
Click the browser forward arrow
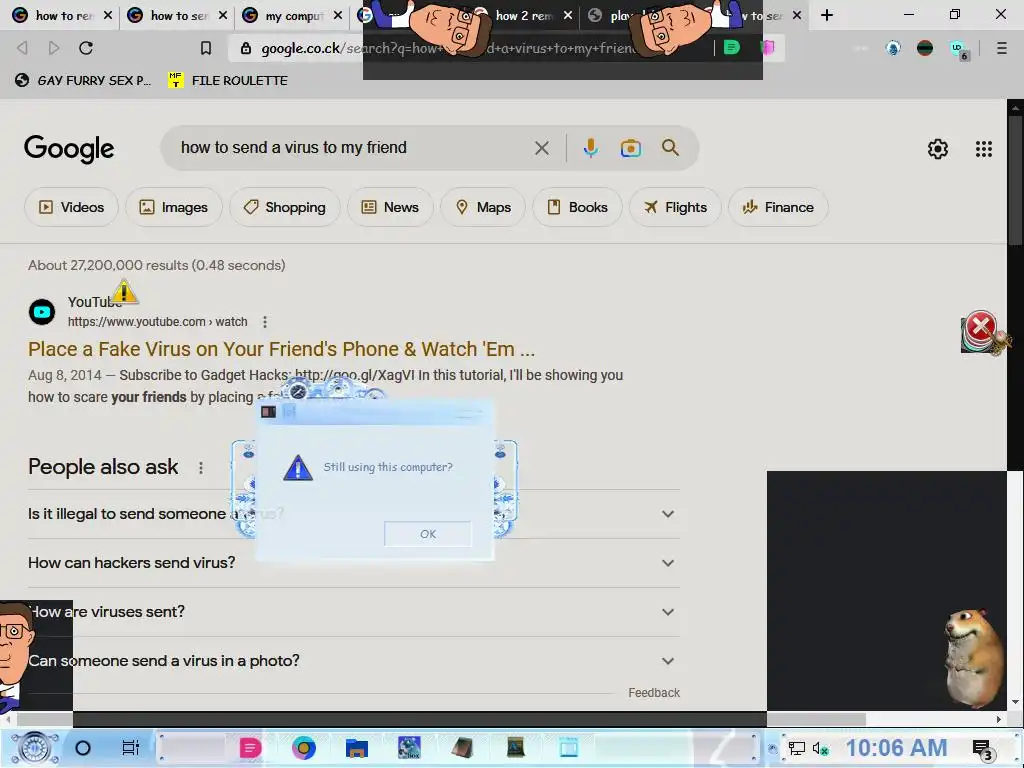[x=54, y=48]
